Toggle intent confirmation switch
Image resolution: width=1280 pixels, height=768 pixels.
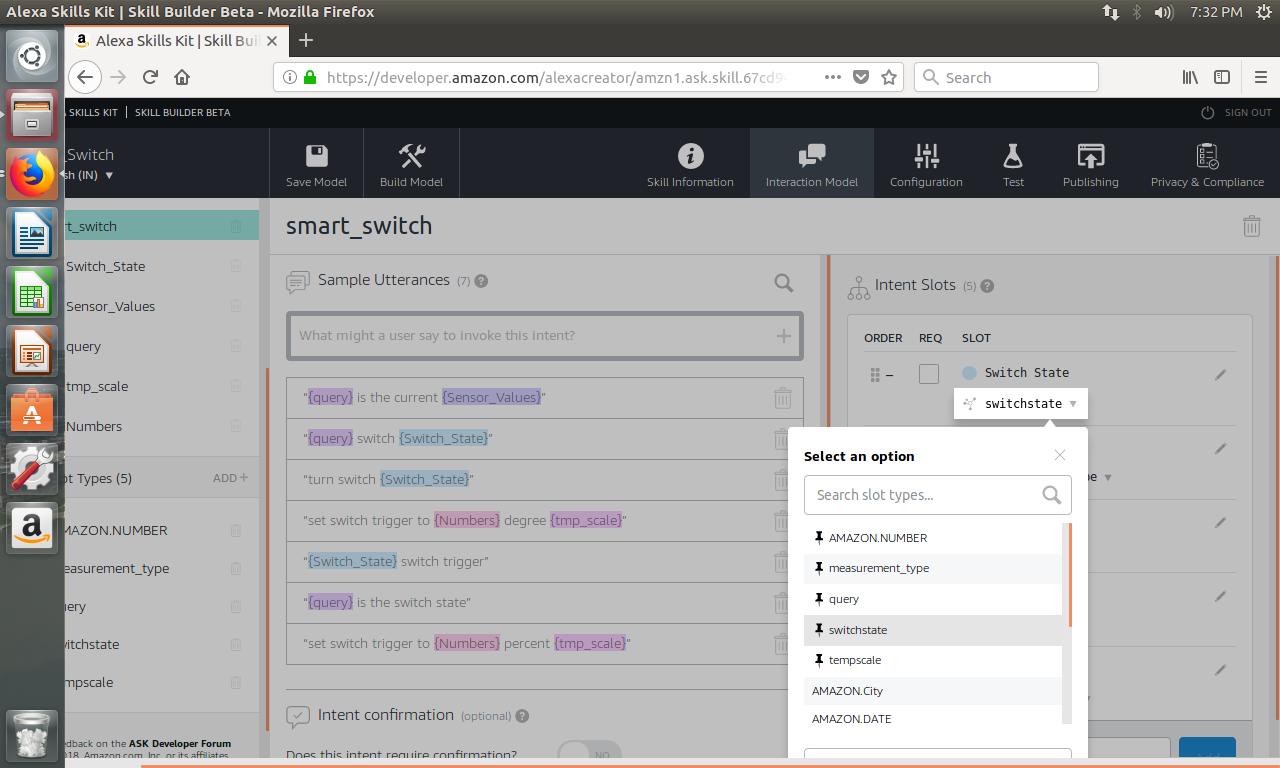(x=589, y=755)
